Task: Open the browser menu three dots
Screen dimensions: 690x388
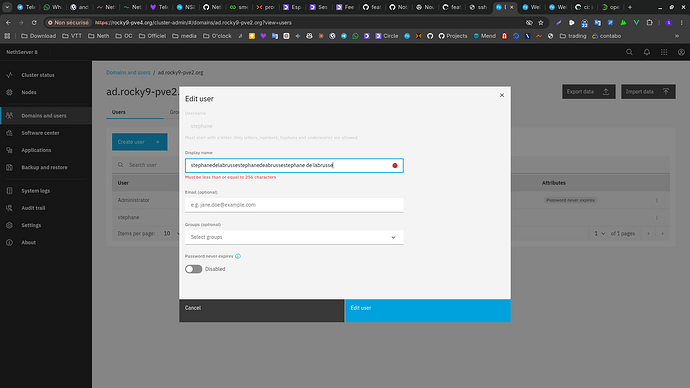Action: tap(682, 22)
